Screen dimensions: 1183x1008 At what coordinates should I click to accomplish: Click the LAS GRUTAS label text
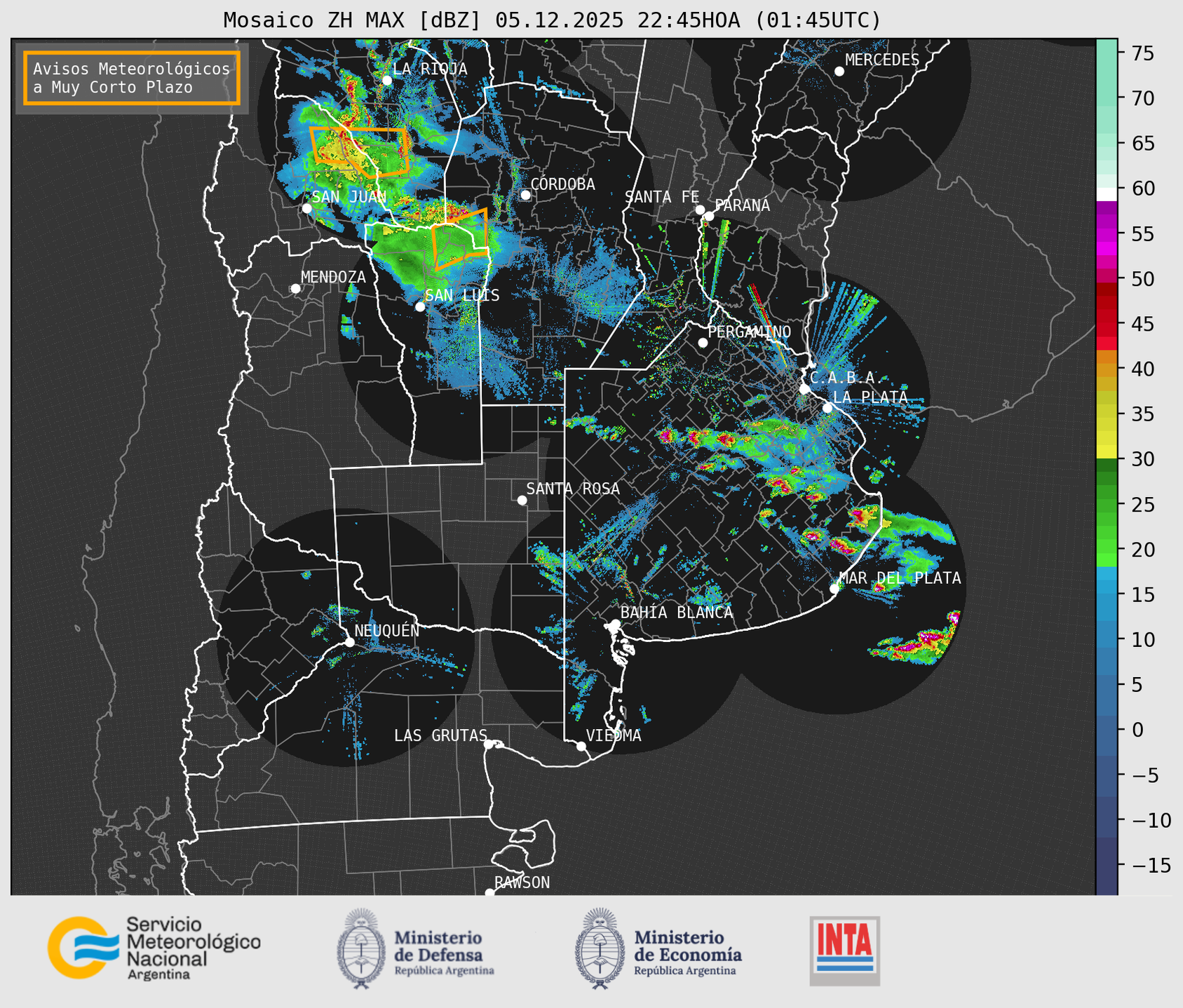[x=440, y=735]
